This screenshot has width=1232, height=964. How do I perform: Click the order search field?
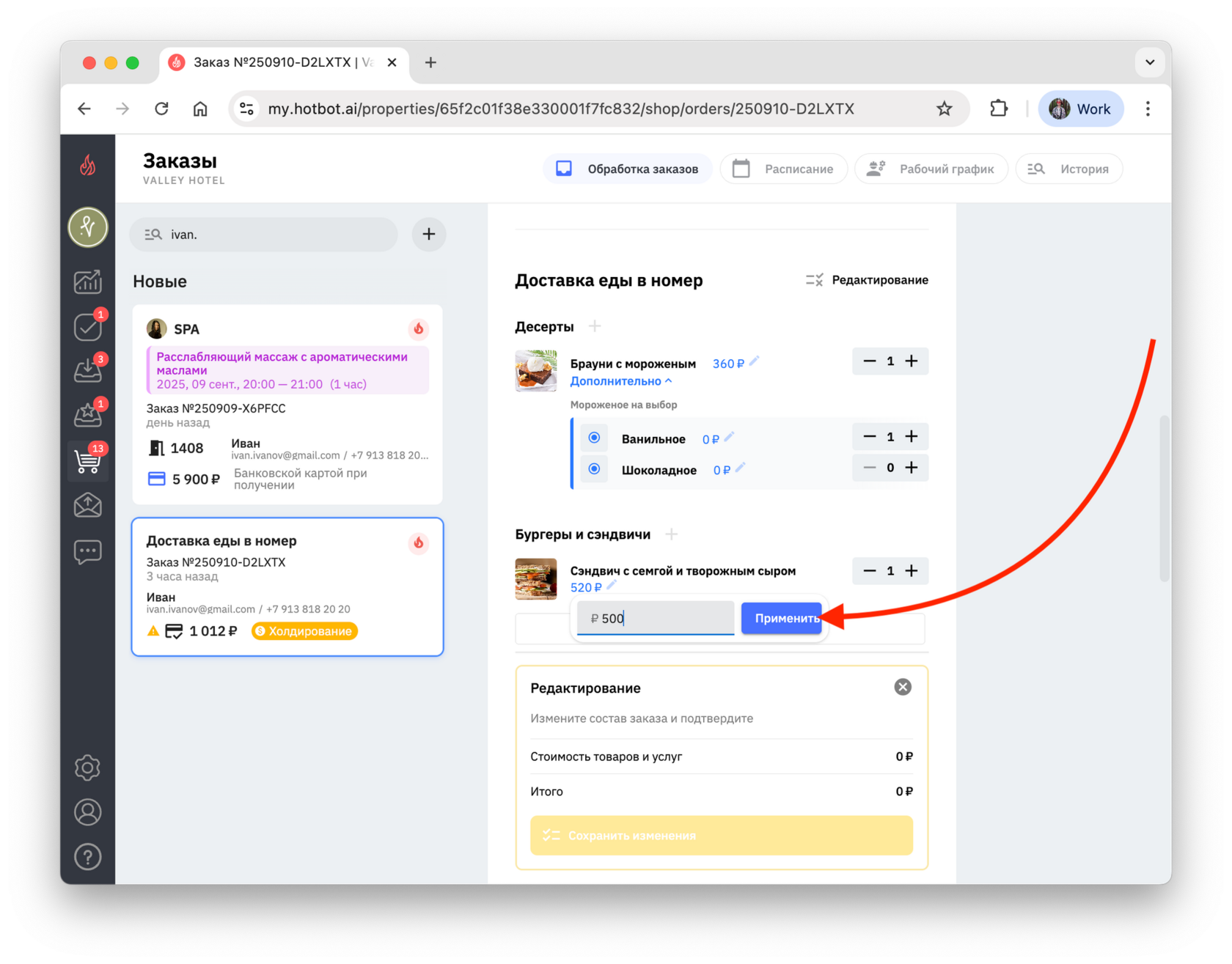264,235
